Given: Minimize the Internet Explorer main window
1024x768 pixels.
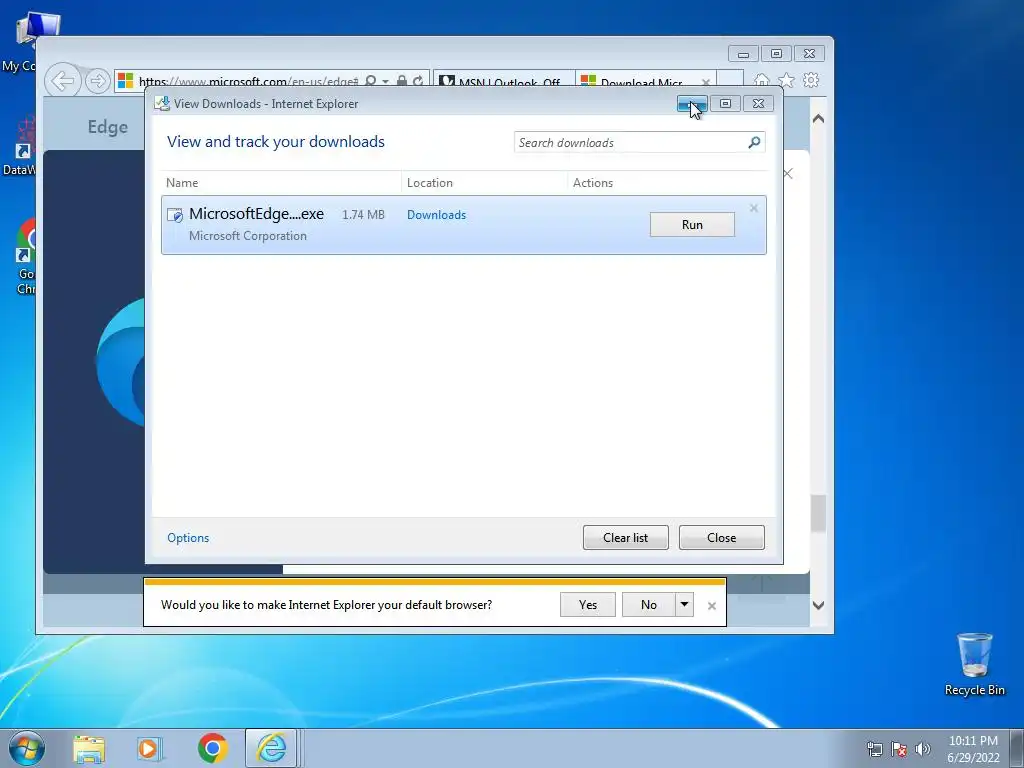Looking at the screenshot, I should [743, 54].
